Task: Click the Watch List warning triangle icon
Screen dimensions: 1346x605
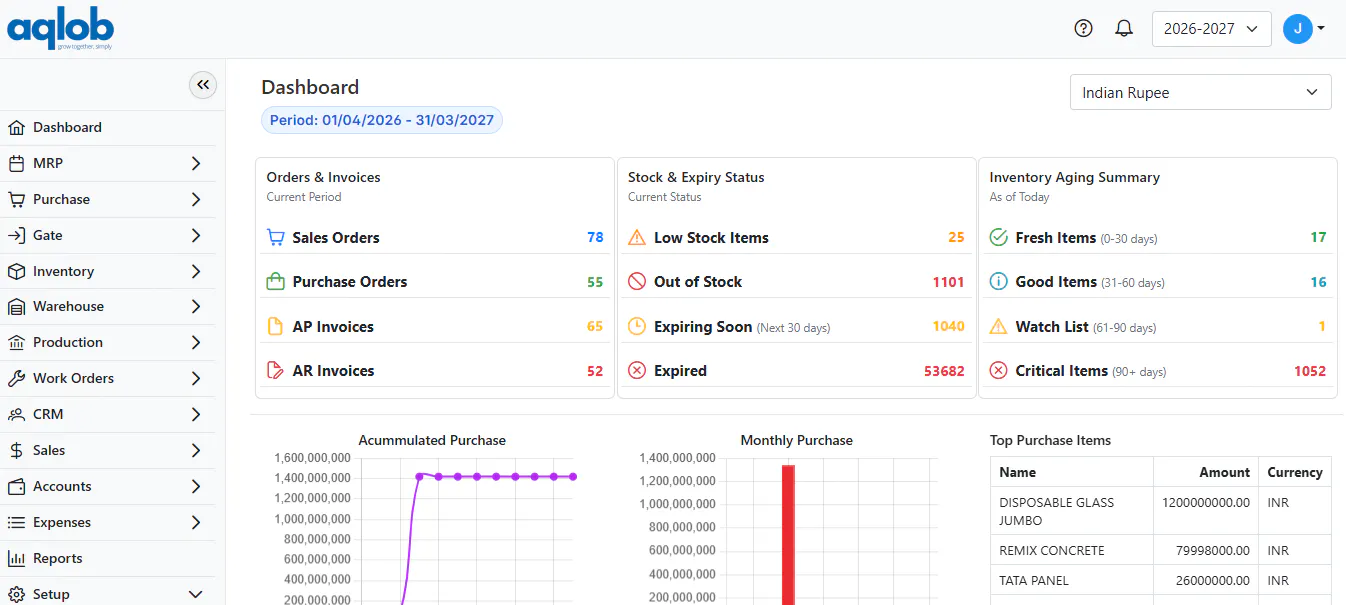Action: pos(998,326)
